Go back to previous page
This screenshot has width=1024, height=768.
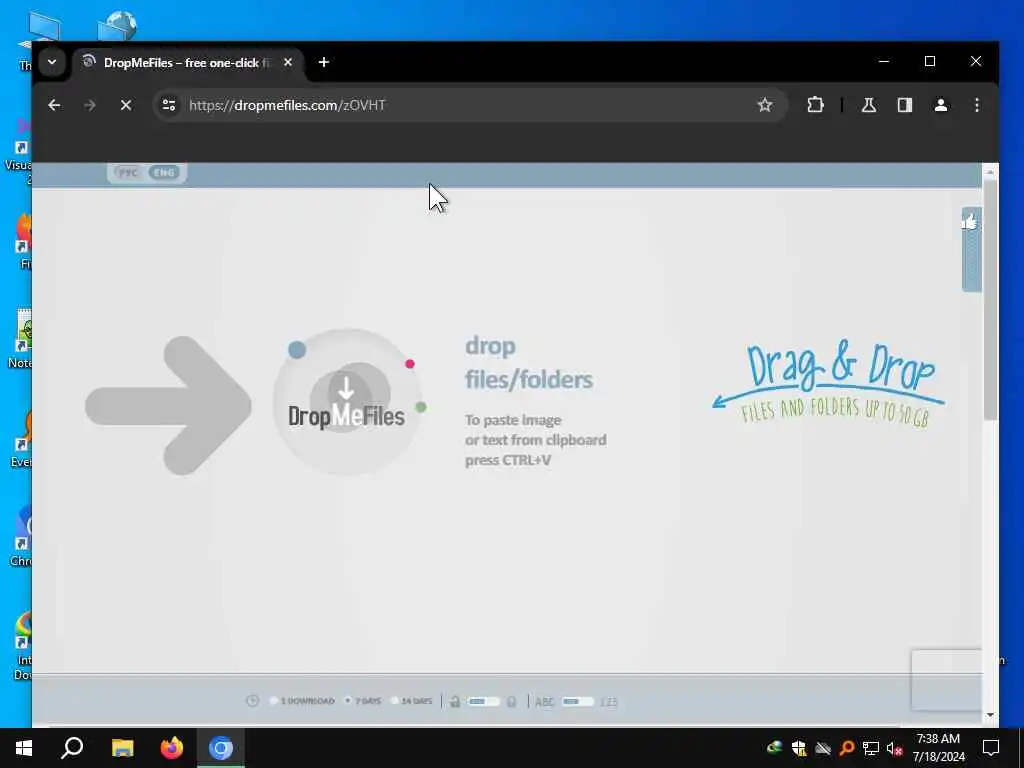point(54,105)
